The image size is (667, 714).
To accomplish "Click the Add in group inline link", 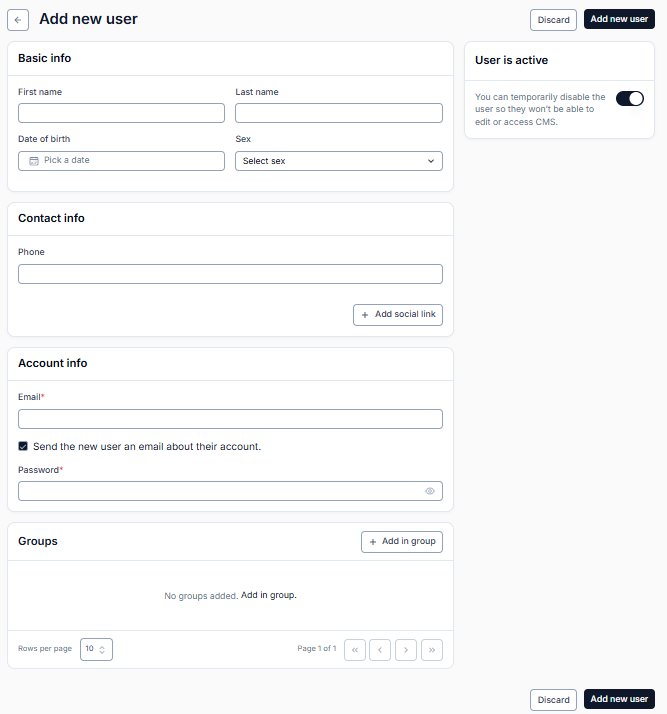I will tap(269, 595).
